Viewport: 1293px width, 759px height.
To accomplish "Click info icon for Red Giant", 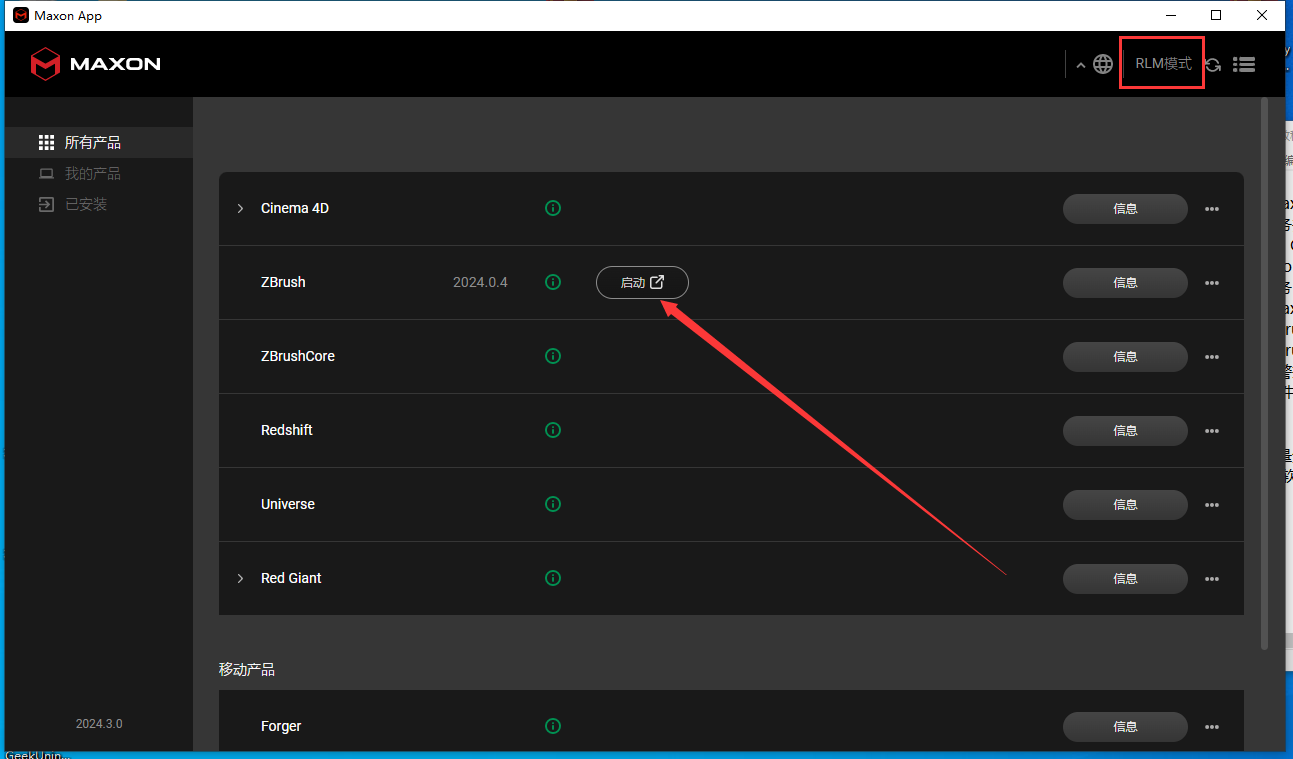I will [x=553, y=578].
